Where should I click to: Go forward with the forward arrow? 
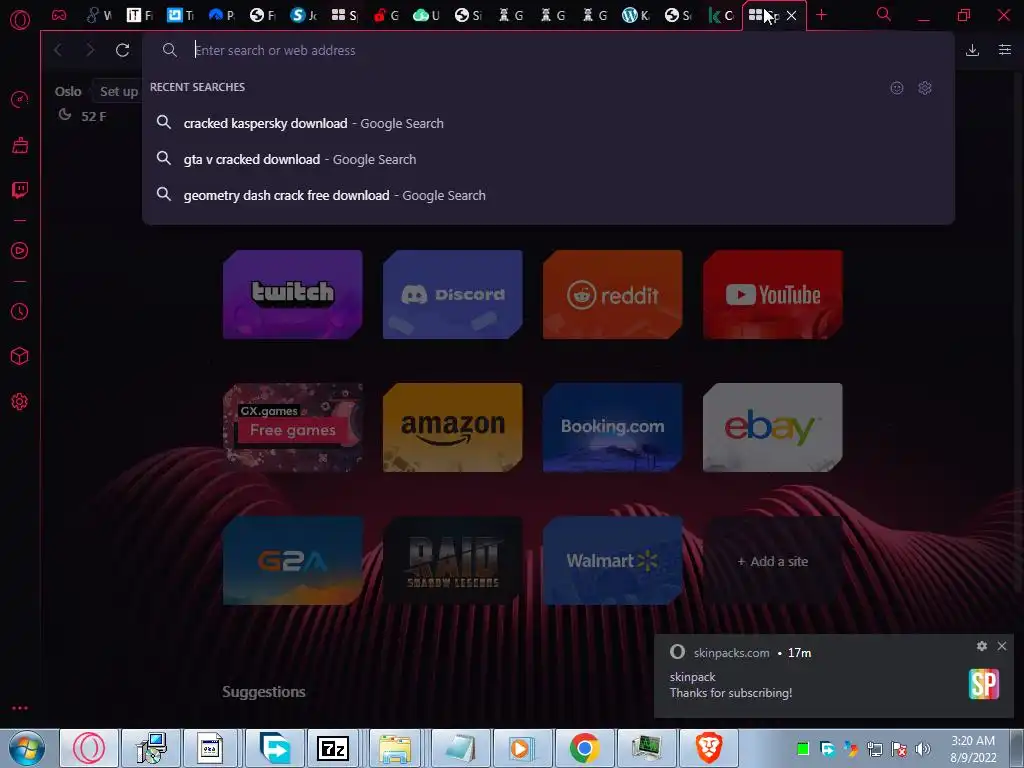pyautogui.click(x=90, y=50)
